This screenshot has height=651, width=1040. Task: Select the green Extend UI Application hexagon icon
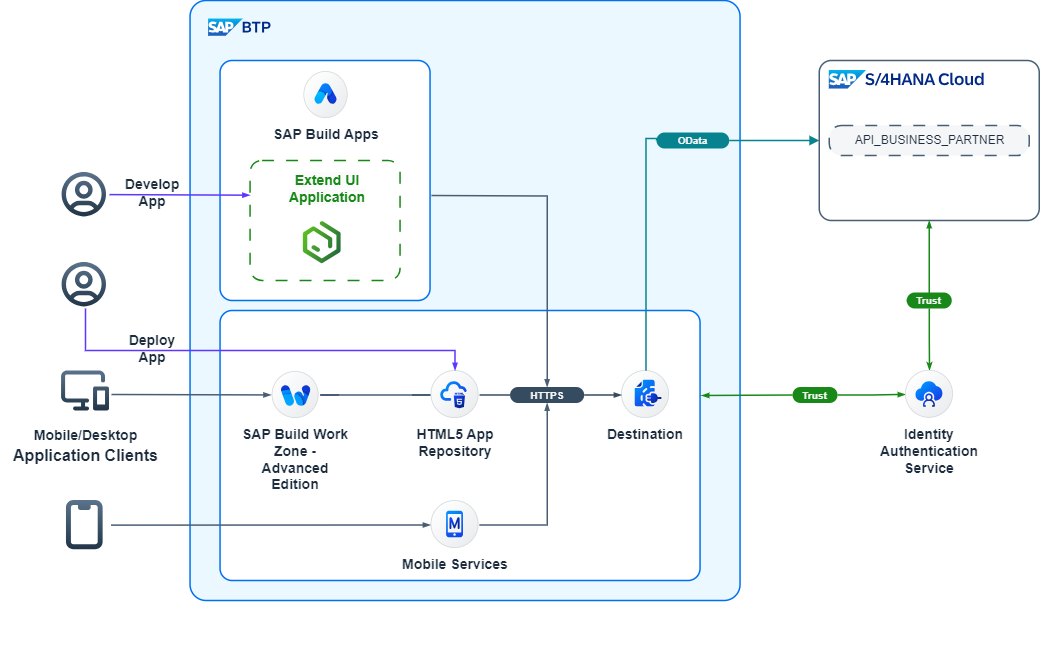click(x=322, y=243)
